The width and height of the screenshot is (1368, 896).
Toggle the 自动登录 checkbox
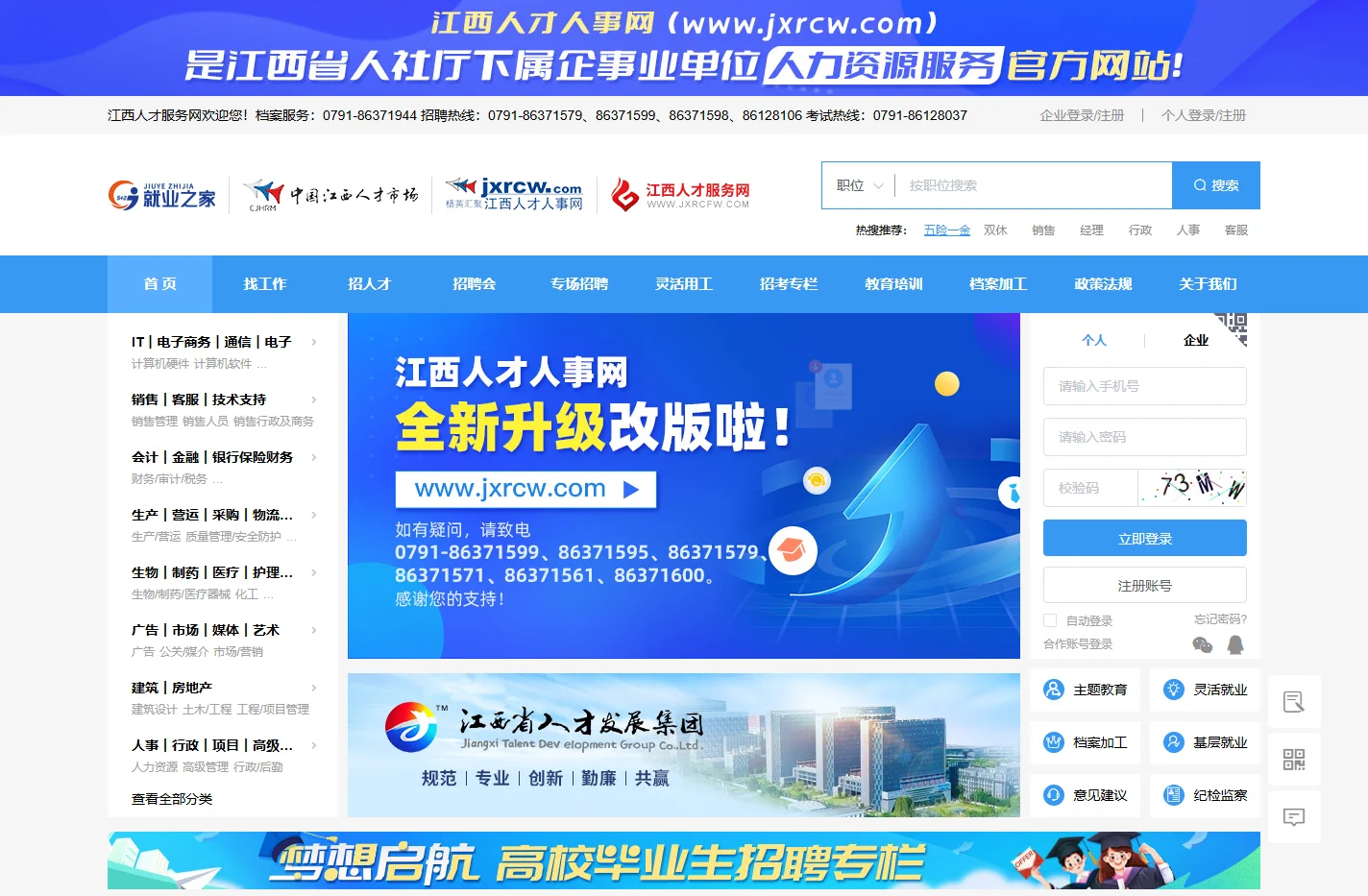1050,620
